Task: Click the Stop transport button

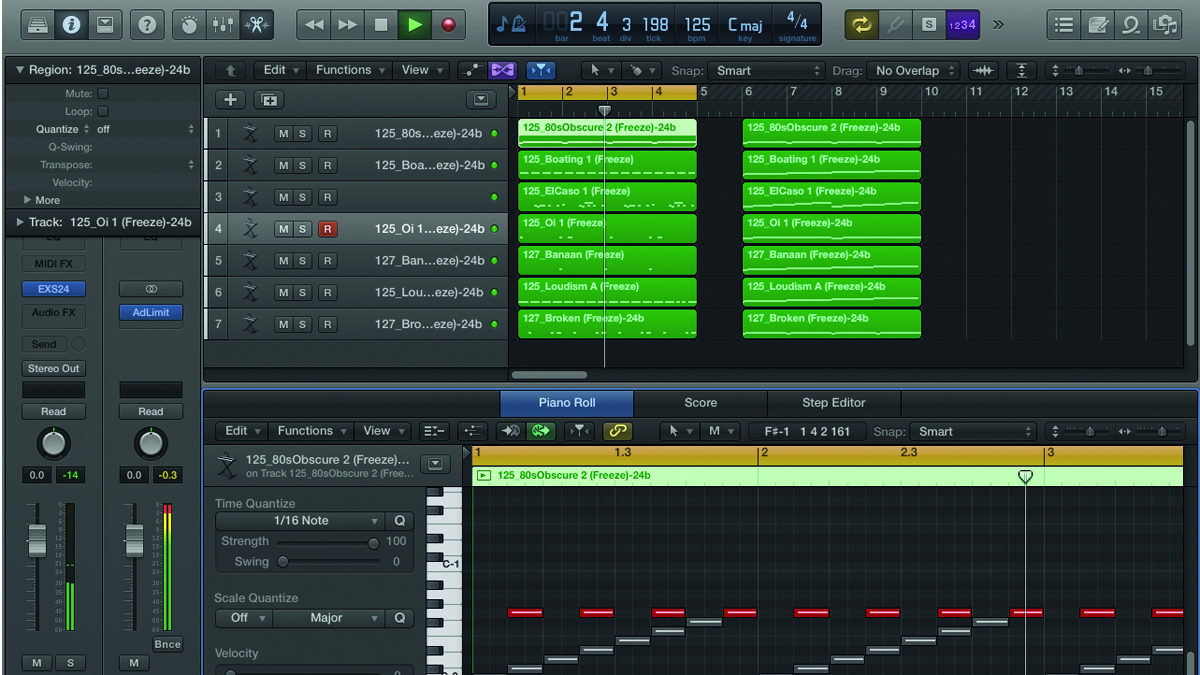Action: tap(381, 25)
